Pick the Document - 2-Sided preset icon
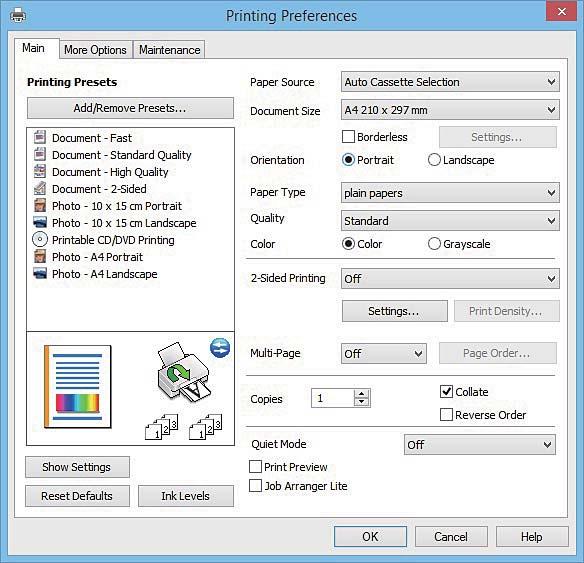Screen dimensions: 584x563 40,188
